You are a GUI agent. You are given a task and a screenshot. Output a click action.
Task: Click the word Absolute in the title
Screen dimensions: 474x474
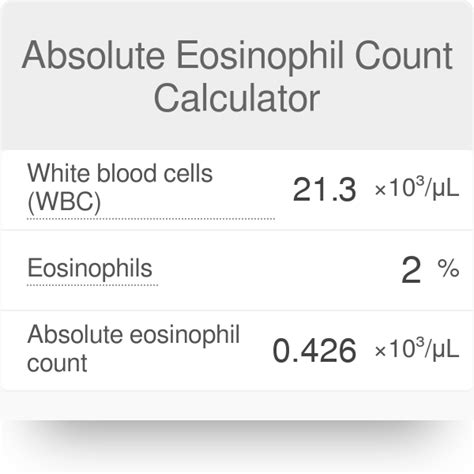point(93,55)
